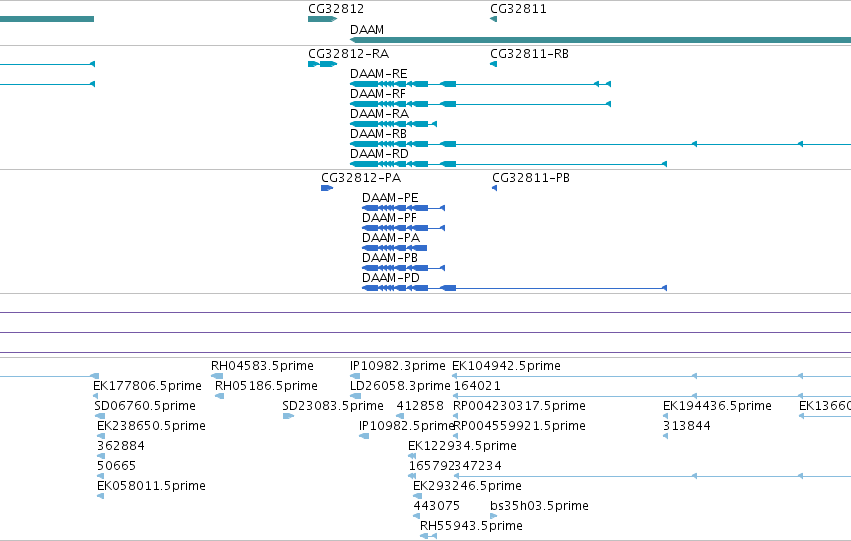
Task: Open the RH04583.5prime EST label
Action: pos(262,366)
